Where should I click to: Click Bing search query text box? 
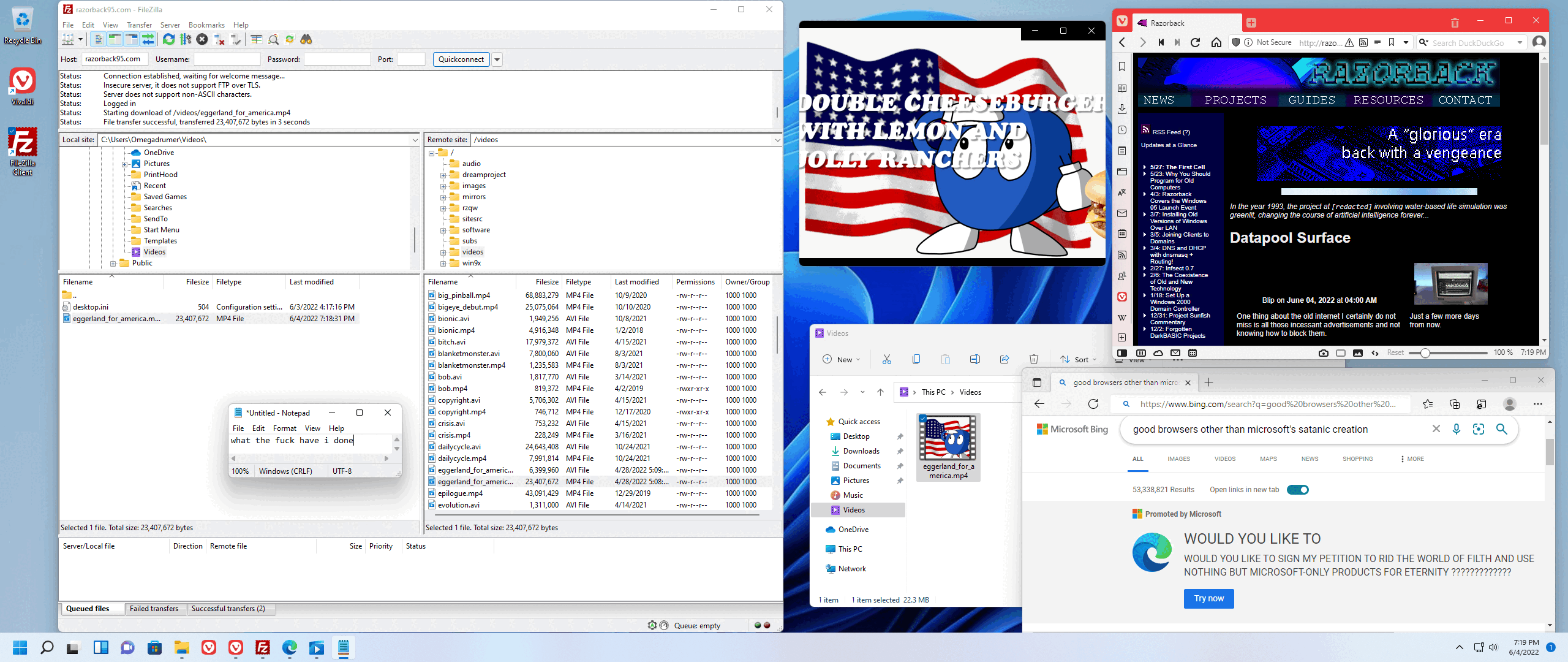tap(1277, 429)
